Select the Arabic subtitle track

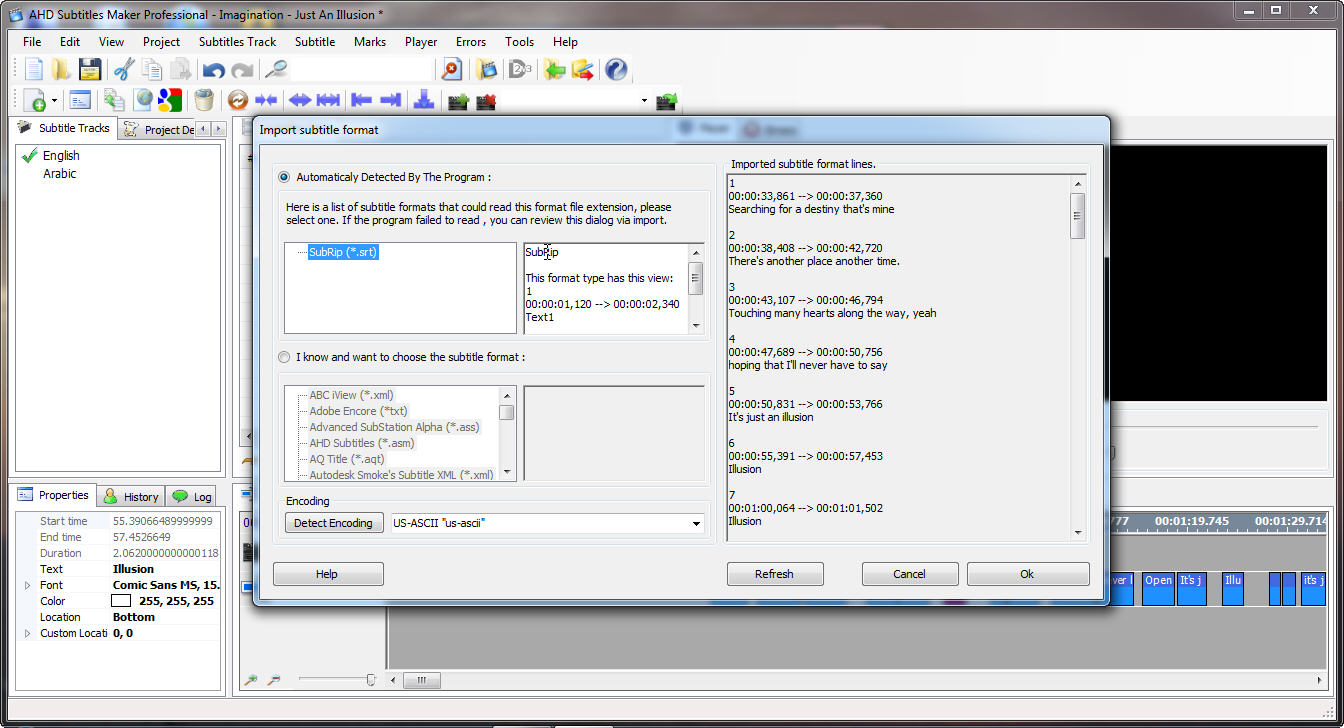point(59,173)
